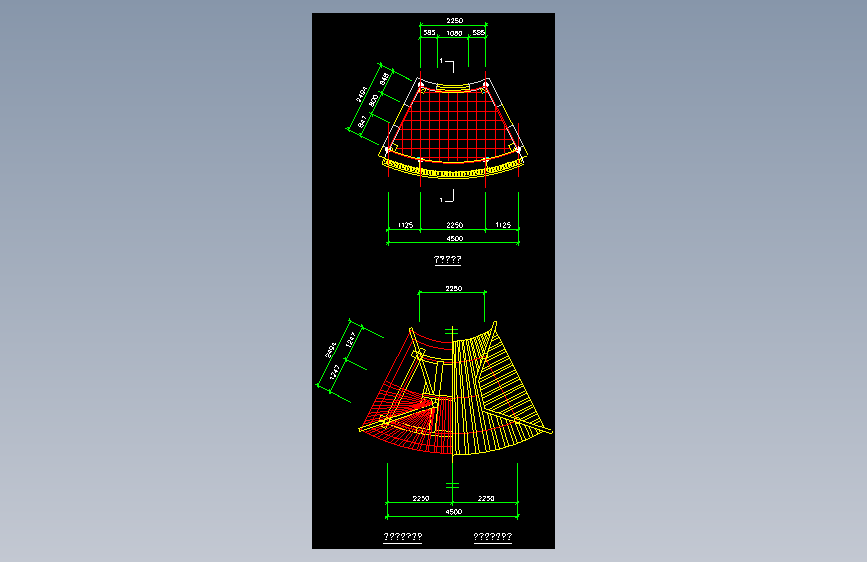Click the upper 1247 angled dimension label

(351, 339)
